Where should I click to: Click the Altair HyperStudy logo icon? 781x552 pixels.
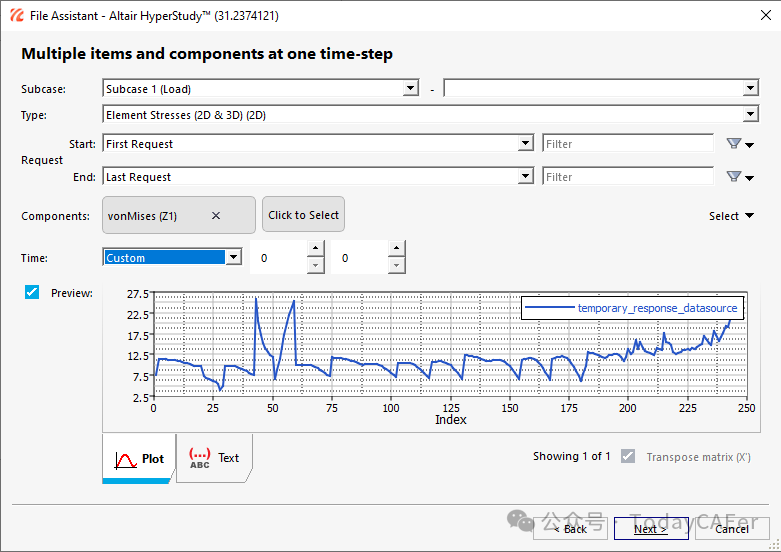pyautogui.click(x=16, y=15)
